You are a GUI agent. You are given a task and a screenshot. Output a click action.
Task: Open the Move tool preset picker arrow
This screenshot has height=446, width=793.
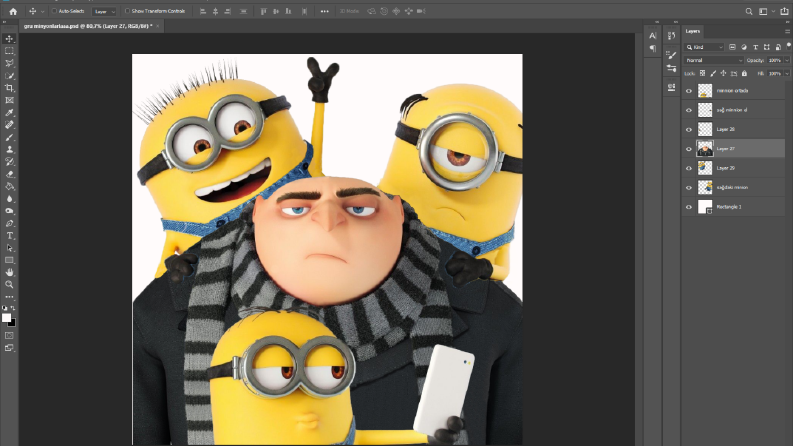(x=42, y=11)
